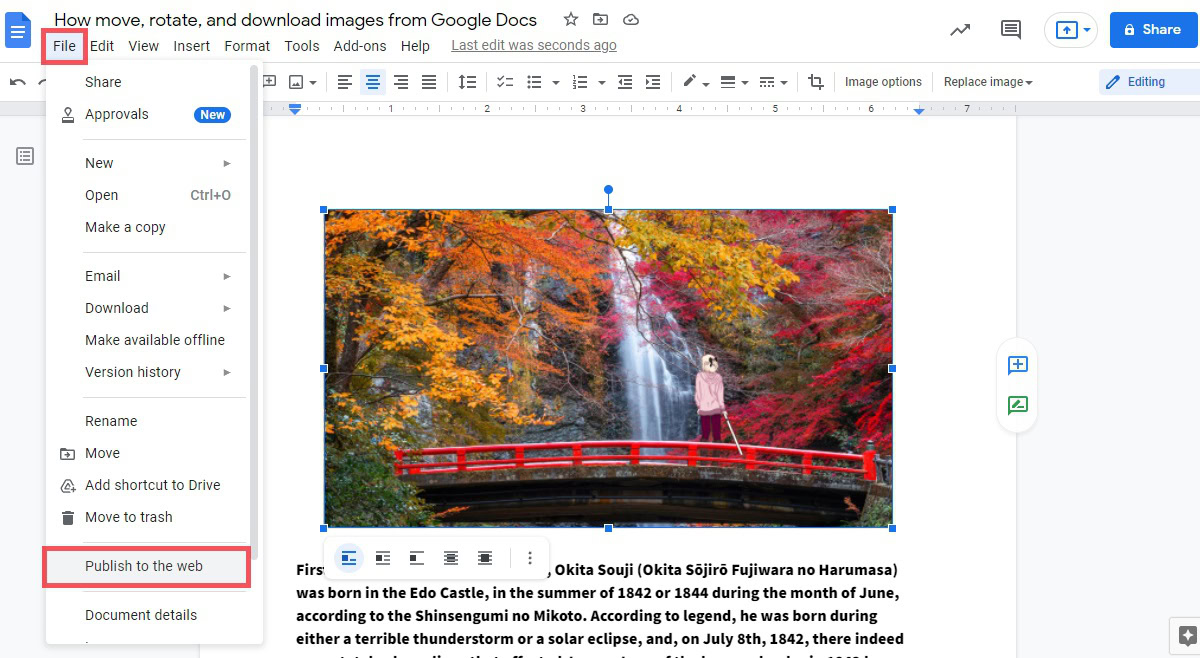Expand numbered list style options
Viewport: 1200px width, 658px height.
[x=601, y=82]
